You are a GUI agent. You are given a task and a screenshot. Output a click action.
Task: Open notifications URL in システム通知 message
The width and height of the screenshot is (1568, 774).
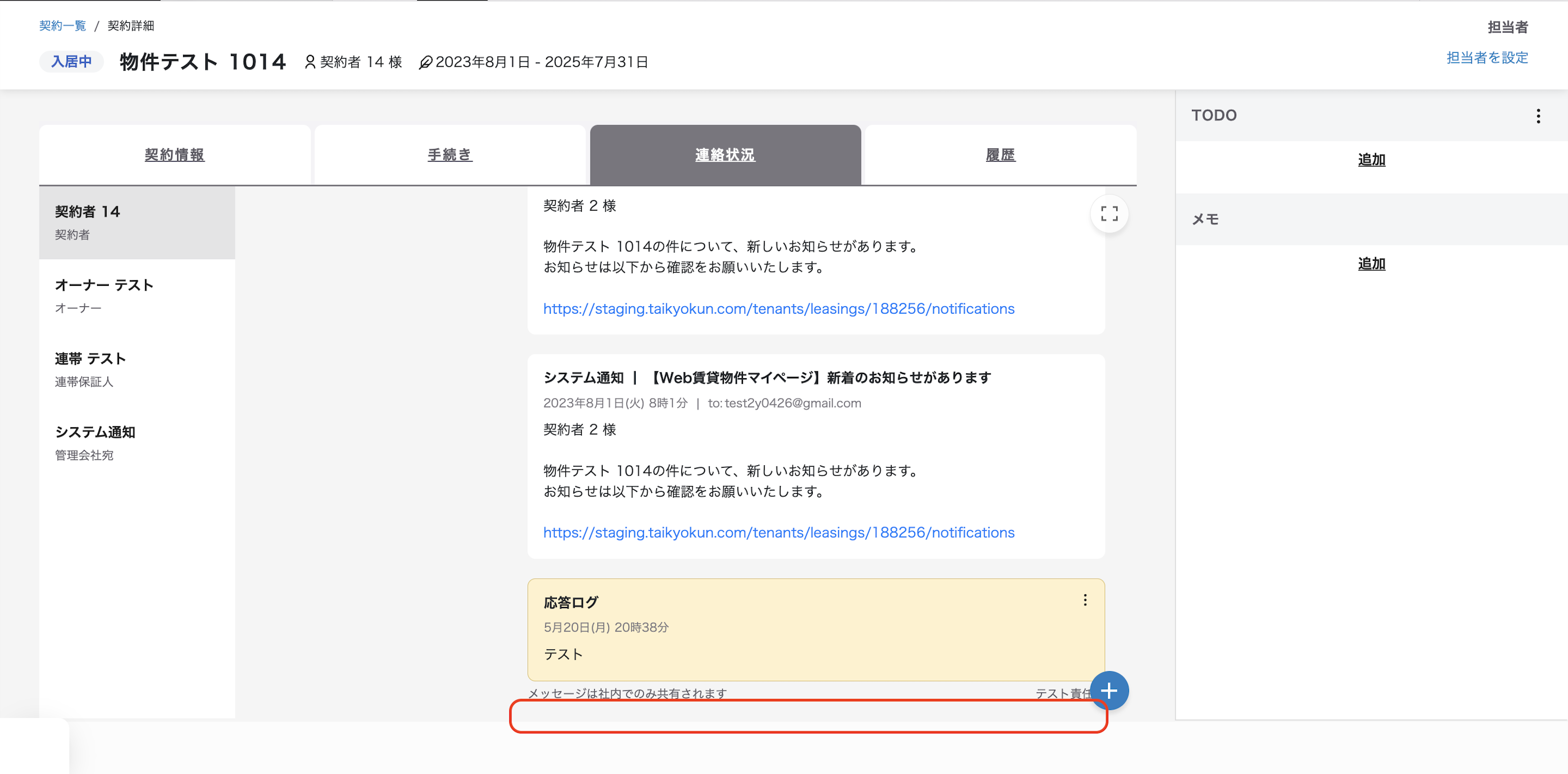[x=779, y=532]
